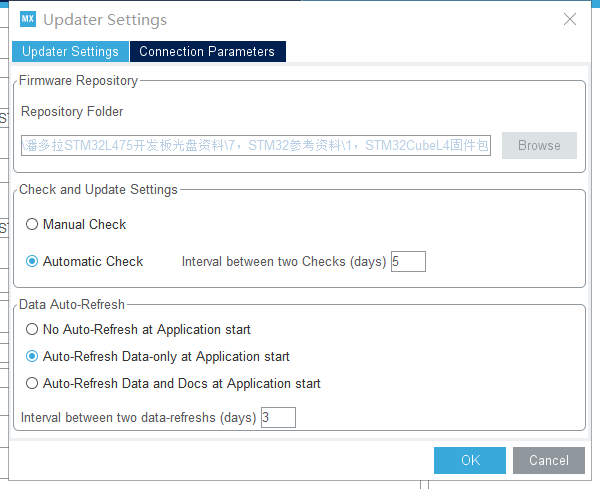Click the Firmware Repository group title
Image resolution: width=600 pixels, height=489 pixels.
78,80
